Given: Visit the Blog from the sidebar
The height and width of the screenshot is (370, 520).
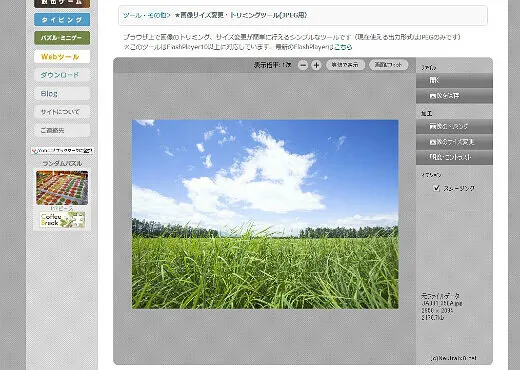Looking at the screenshot, I should pyautogui.click(x=62, y=94).
